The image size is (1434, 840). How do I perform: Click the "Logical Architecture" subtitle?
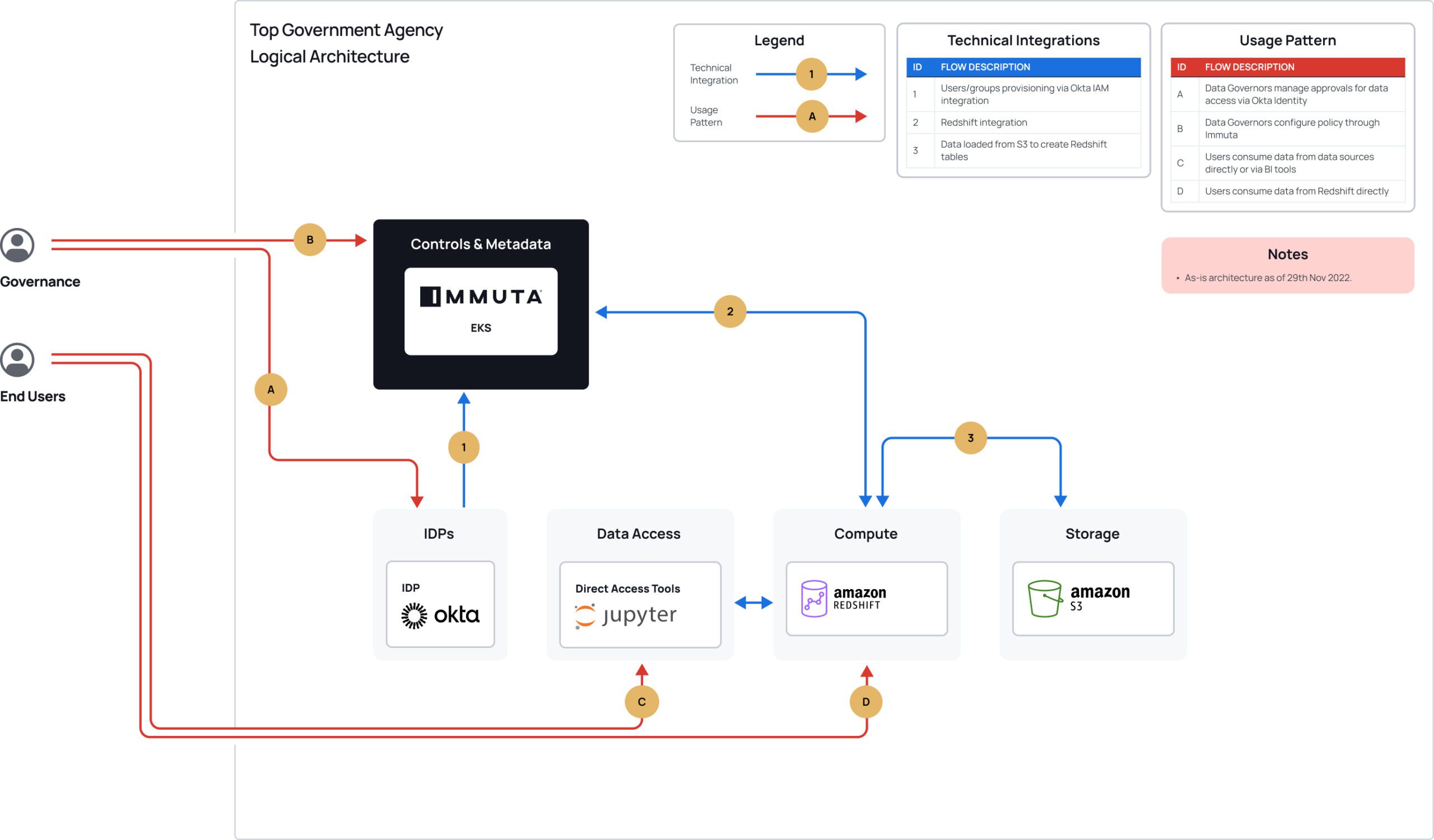(329, 57)
